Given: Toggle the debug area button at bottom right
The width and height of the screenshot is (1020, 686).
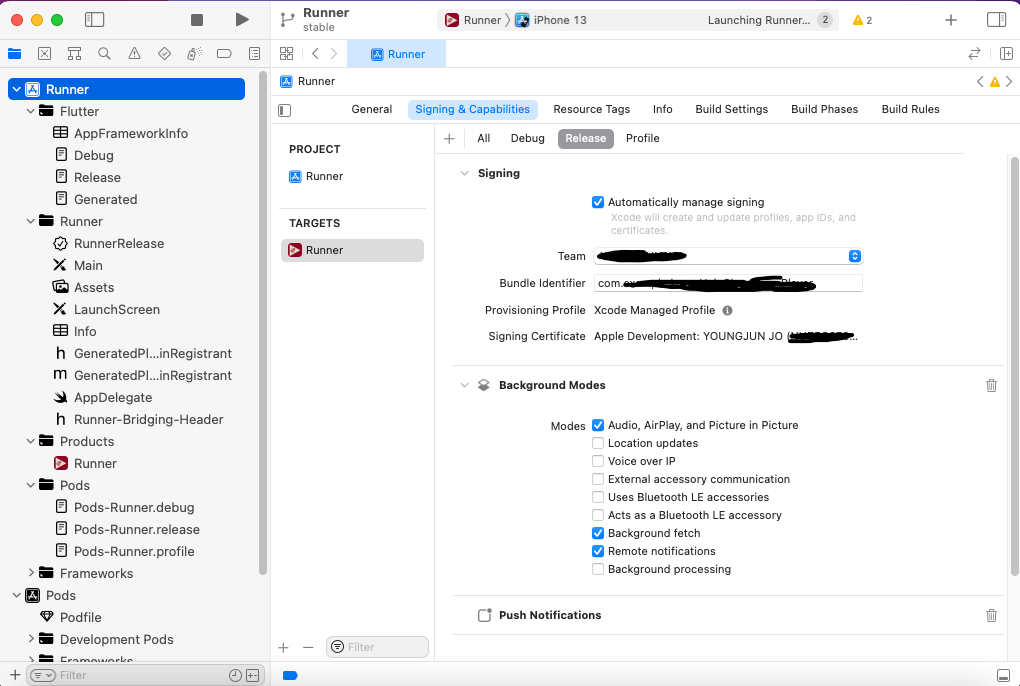Looking at the screenshot, I should (x=1003, y=675).
